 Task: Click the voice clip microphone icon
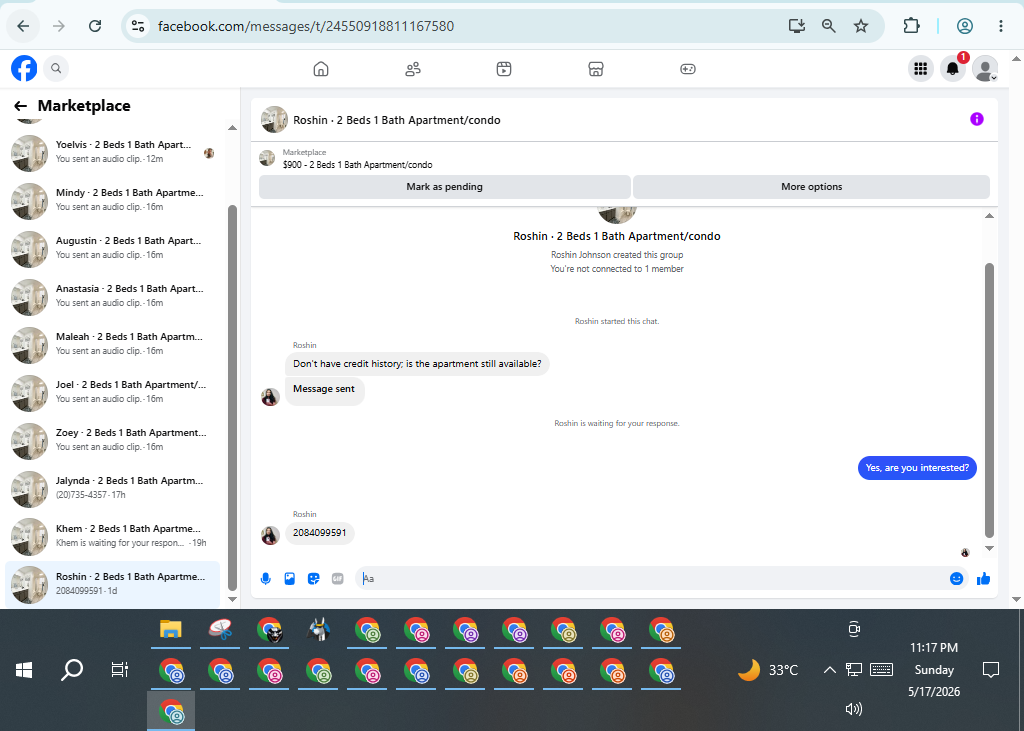[x=266, y=579]
